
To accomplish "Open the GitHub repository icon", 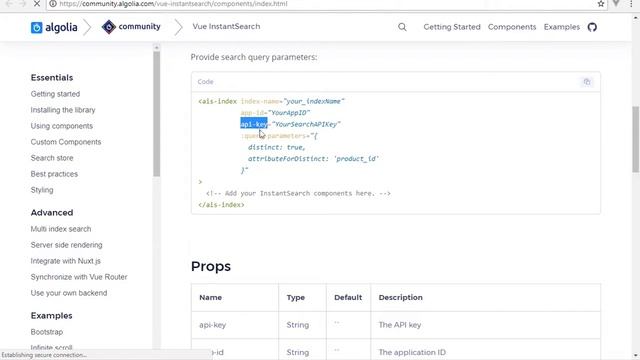I will [592, 27].
